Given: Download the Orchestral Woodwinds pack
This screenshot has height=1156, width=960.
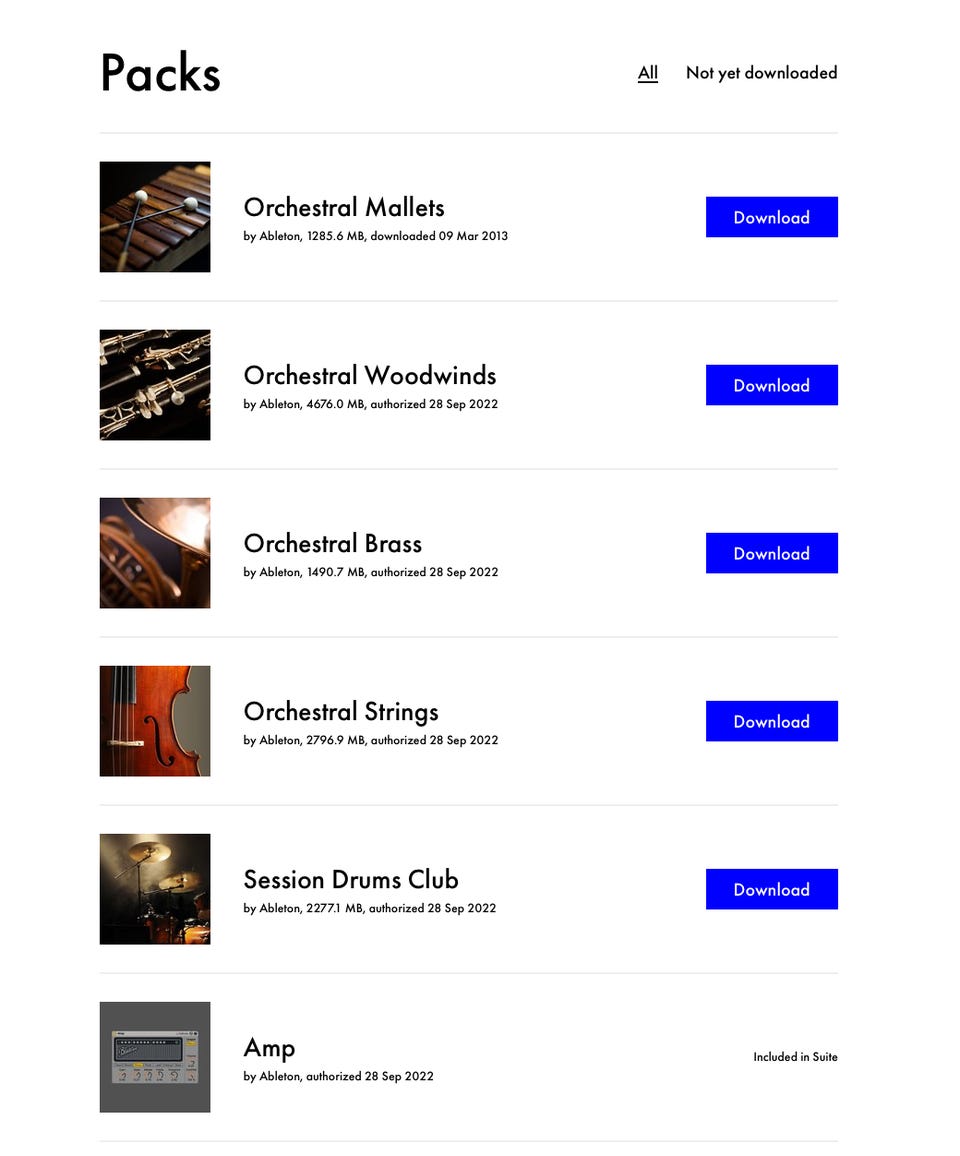Looking at the screenshot, I should 771,385.
